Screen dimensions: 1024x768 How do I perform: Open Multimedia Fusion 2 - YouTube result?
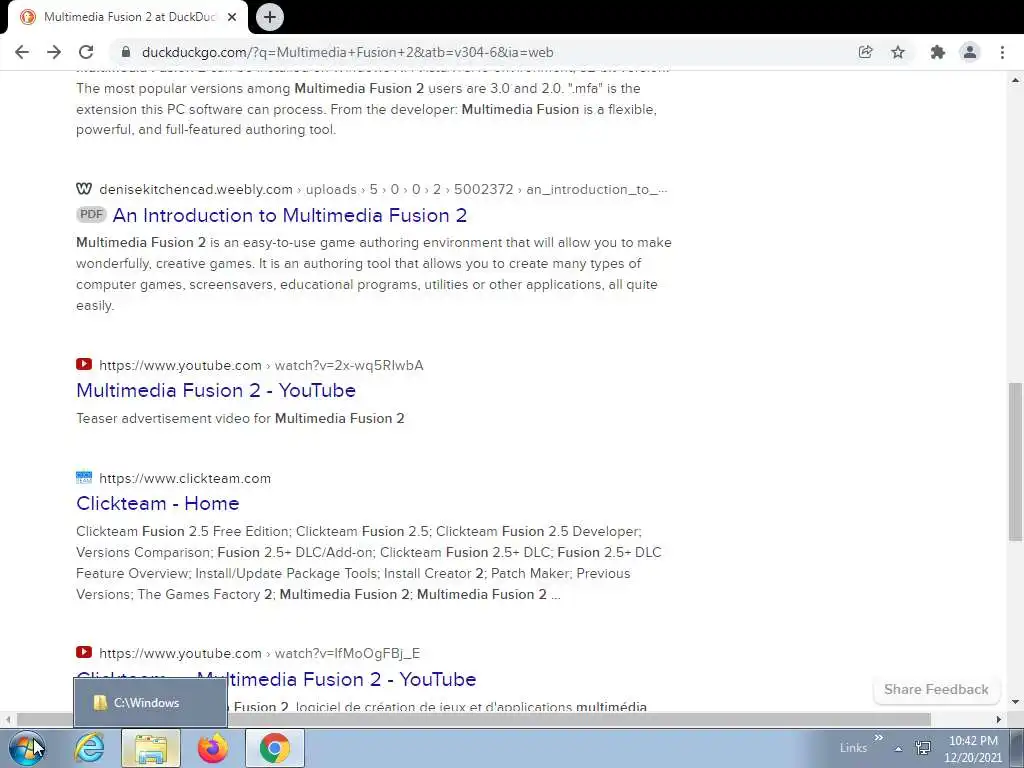pos(216,391)
